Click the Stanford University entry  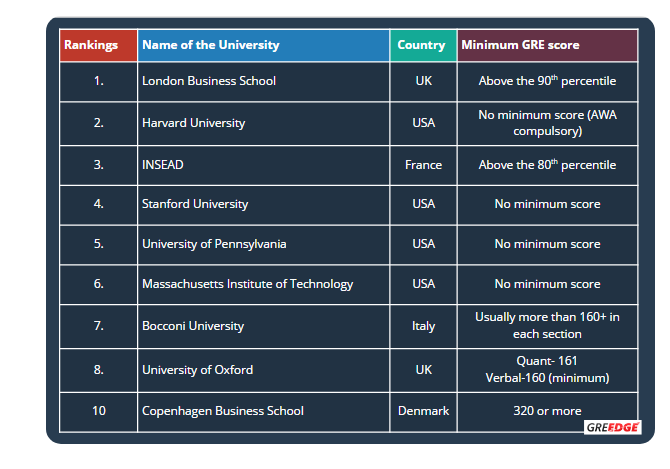tap(195, 204)
